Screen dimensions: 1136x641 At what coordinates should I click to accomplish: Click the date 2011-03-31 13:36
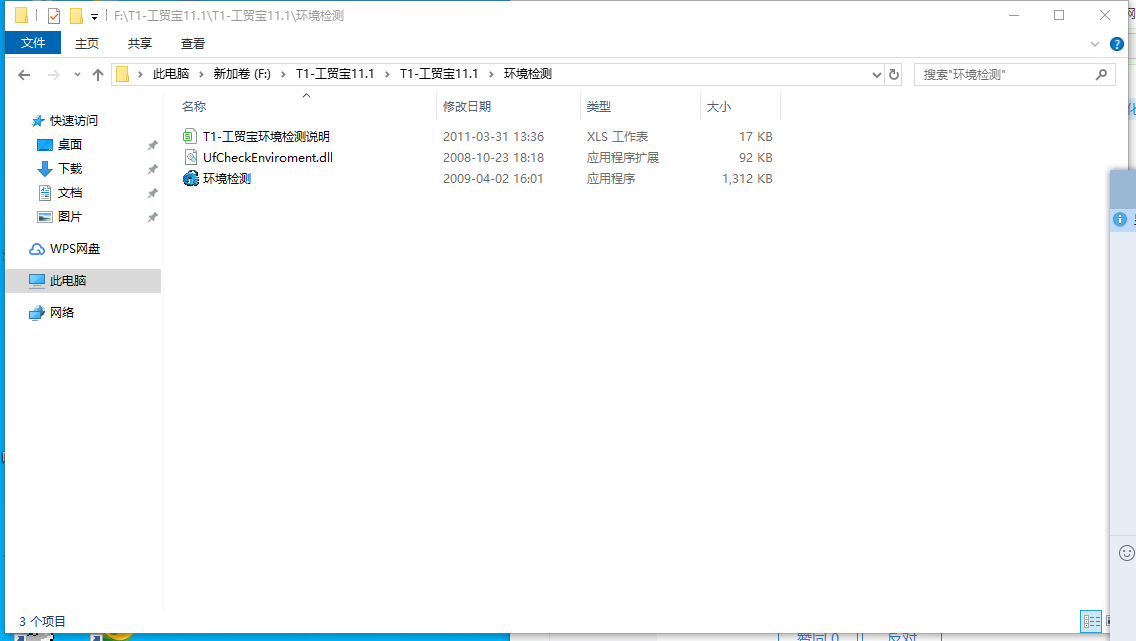pos(493,136)
